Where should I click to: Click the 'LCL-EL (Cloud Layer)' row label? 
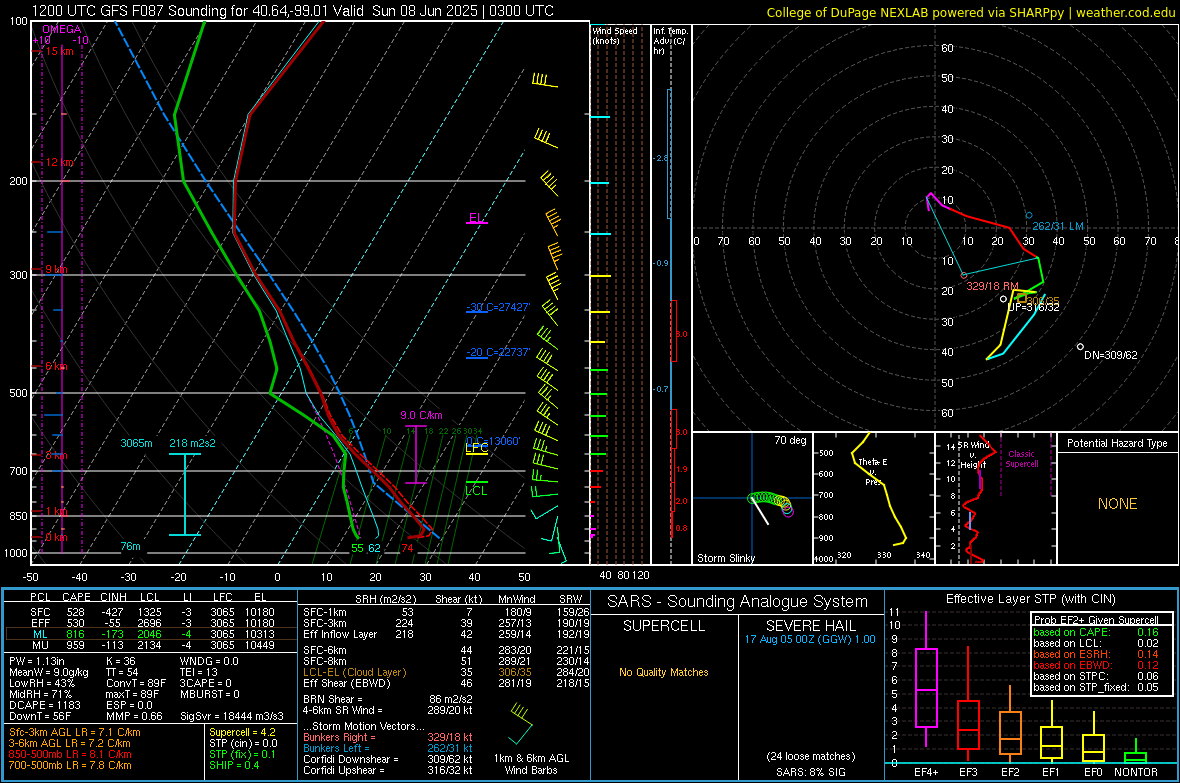354,672
